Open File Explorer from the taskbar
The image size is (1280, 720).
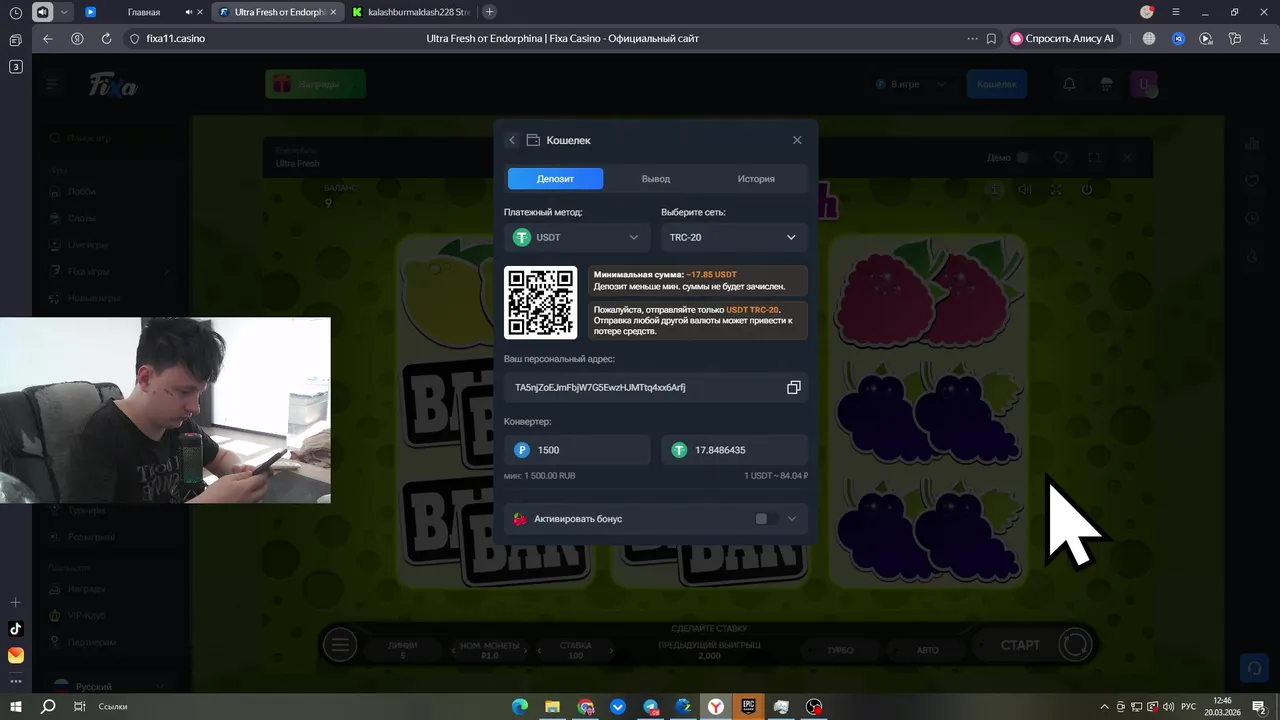tap(552, 706)
